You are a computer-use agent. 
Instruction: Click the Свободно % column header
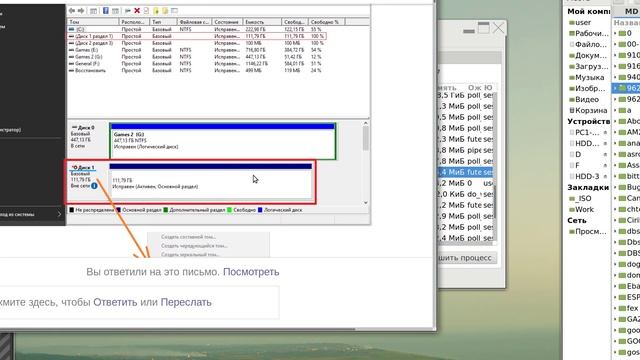[x=327, y=22]
